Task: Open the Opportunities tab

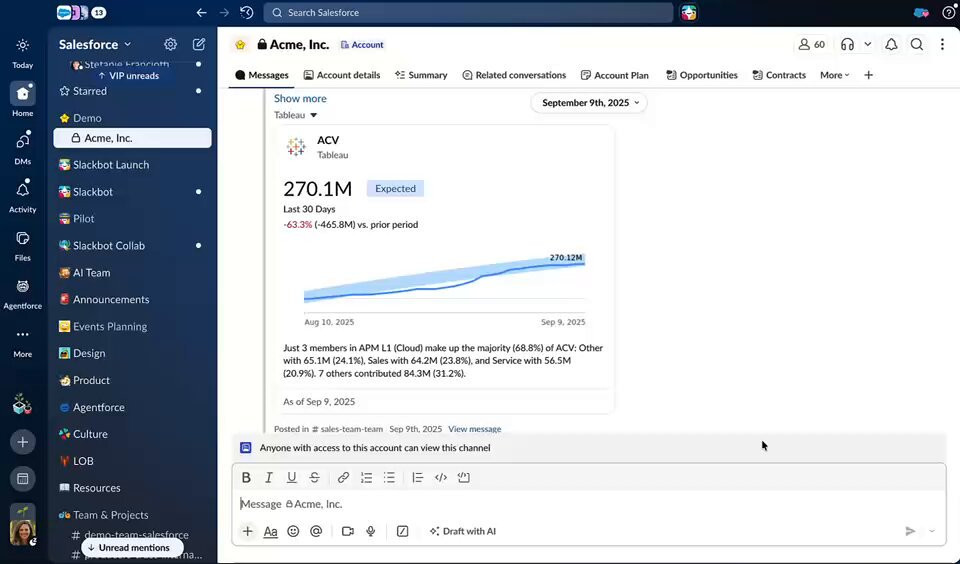Action: (x=701, y=75)
